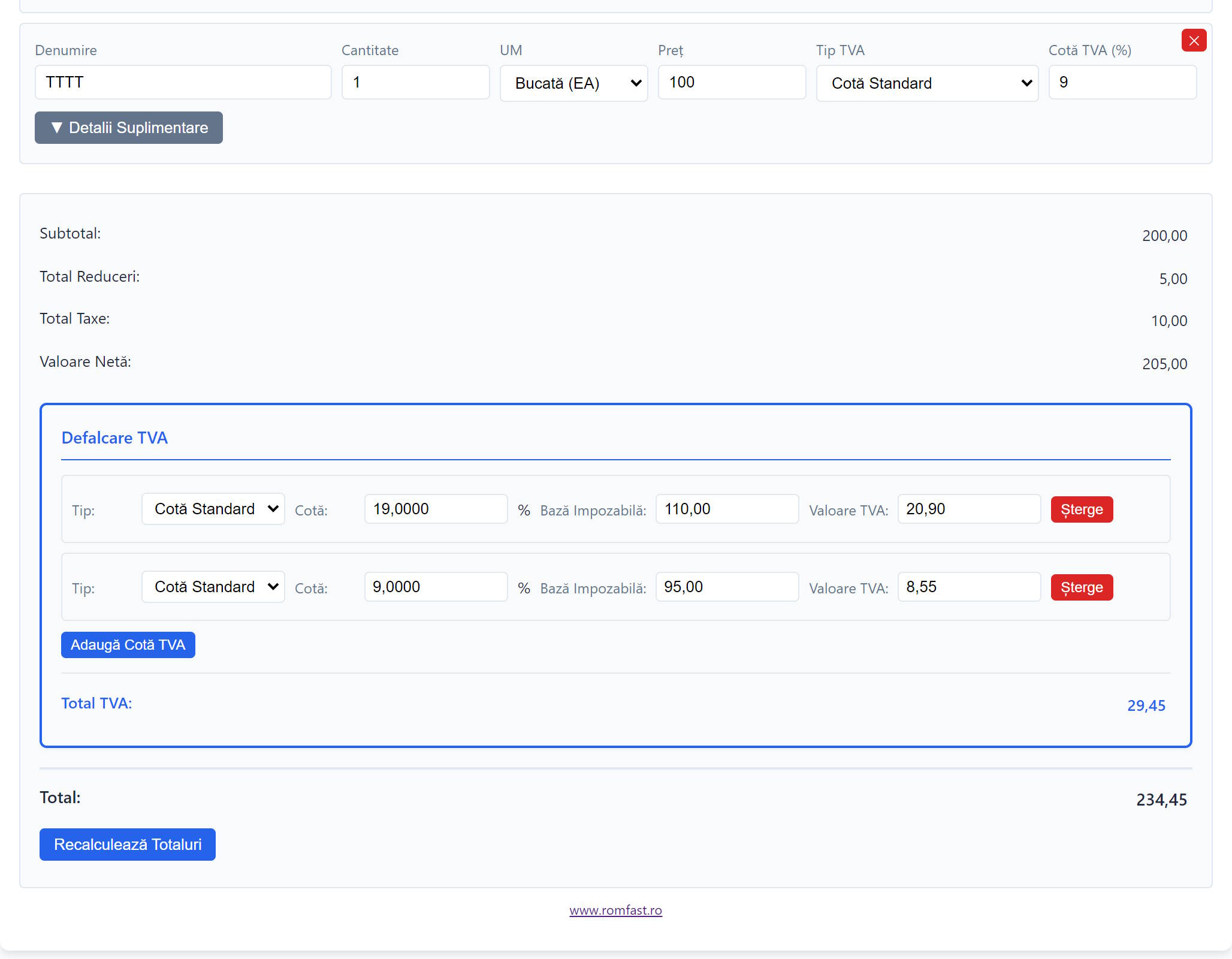Focus the Denumire field containing TTTT
The width and height of the screenshot is (1232, 959).
pyautogui.click(x=183, y=82)
